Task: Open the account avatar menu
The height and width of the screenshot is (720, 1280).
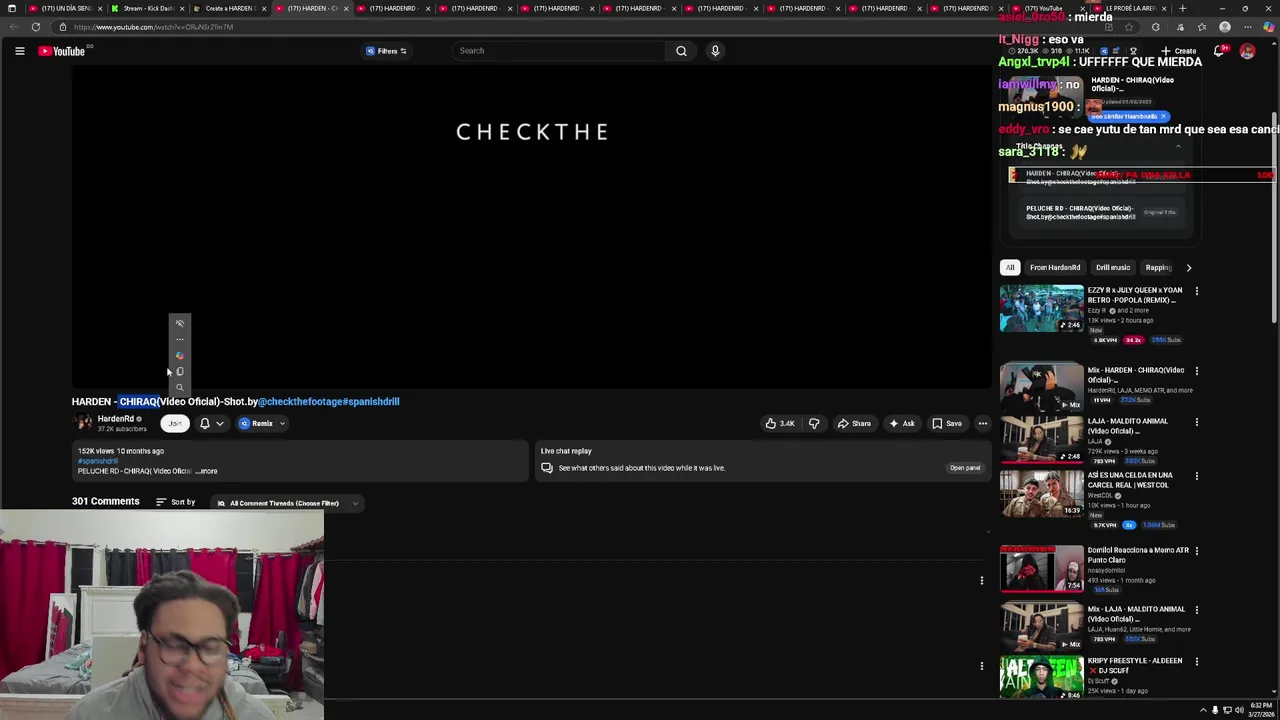Action: [1247, 51]
